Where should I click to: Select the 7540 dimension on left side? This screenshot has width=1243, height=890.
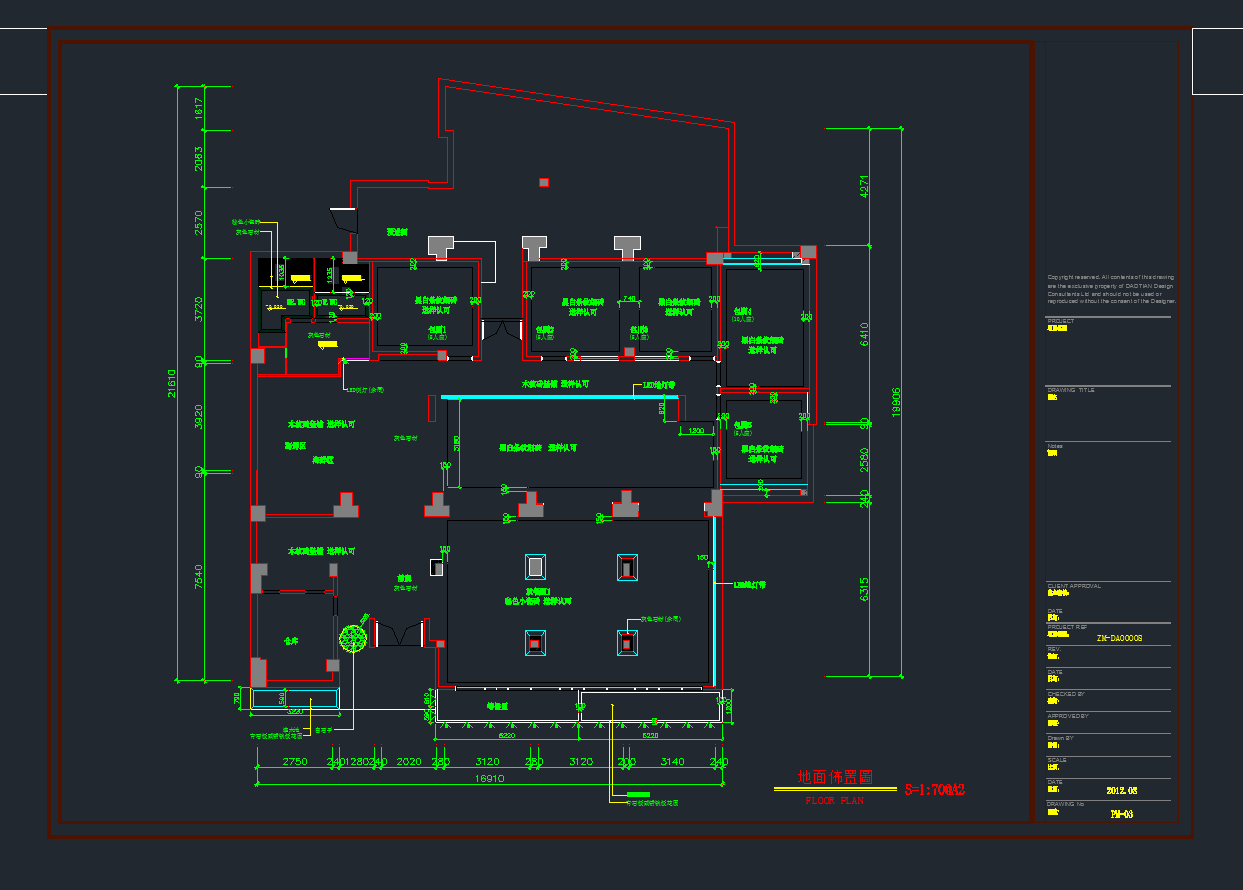point(198,580)
